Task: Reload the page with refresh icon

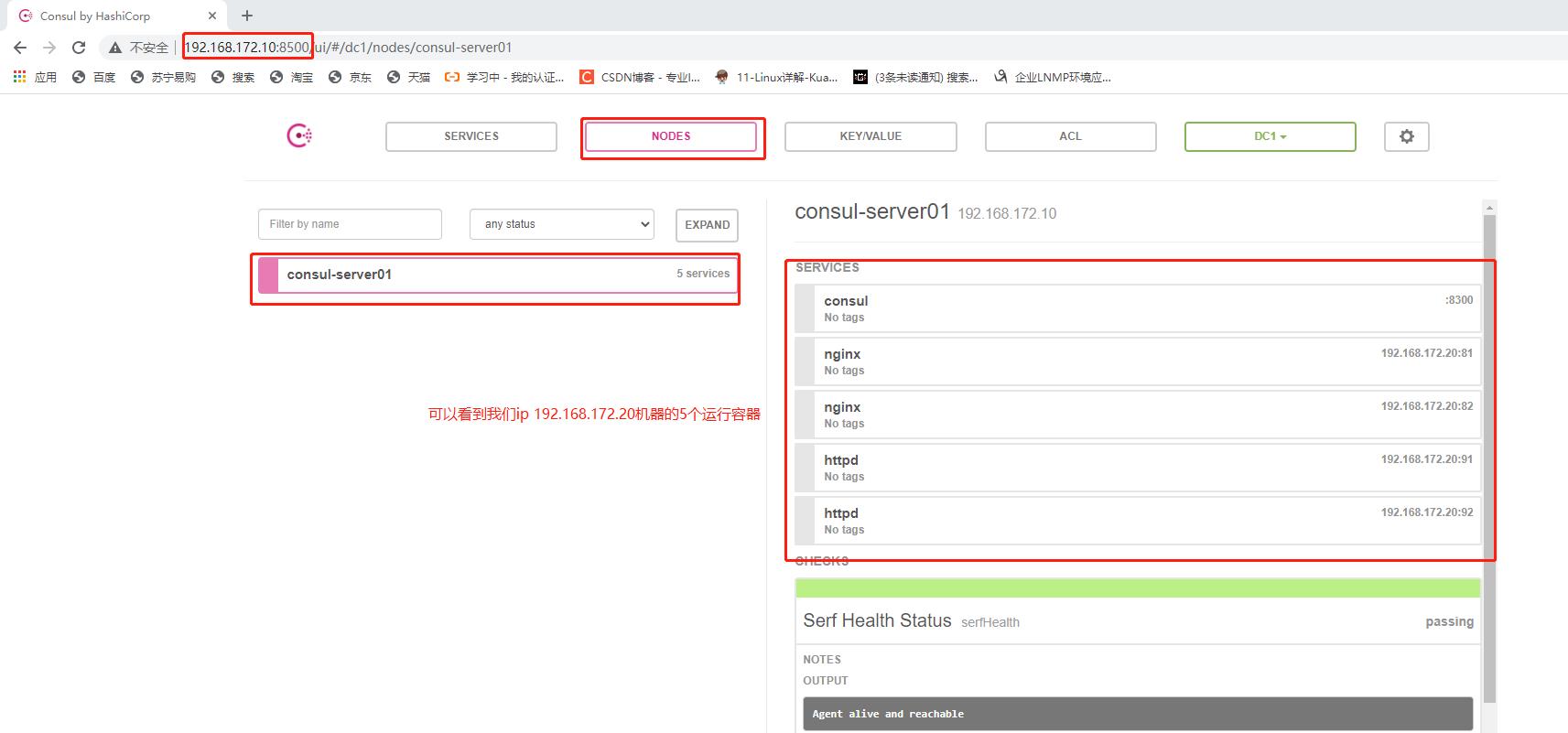Action: (x=79, y=48)
